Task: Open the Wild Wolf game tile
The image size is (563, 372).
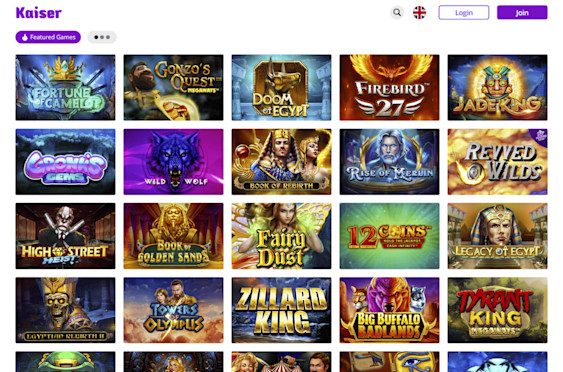Action: click(x=173, y=162)
